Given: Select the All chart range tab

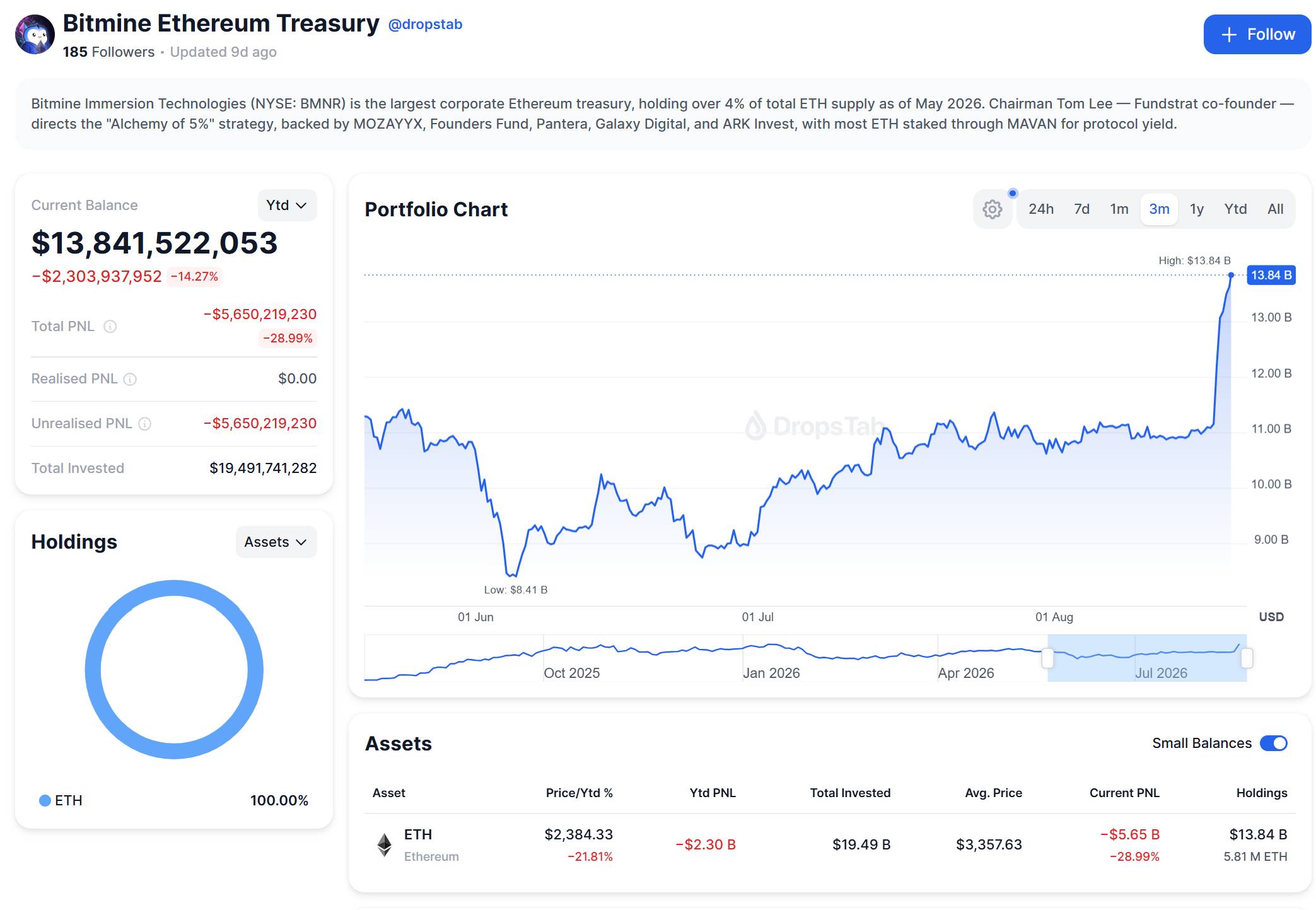Looking at the screenshot, I should pos(1275,209).
